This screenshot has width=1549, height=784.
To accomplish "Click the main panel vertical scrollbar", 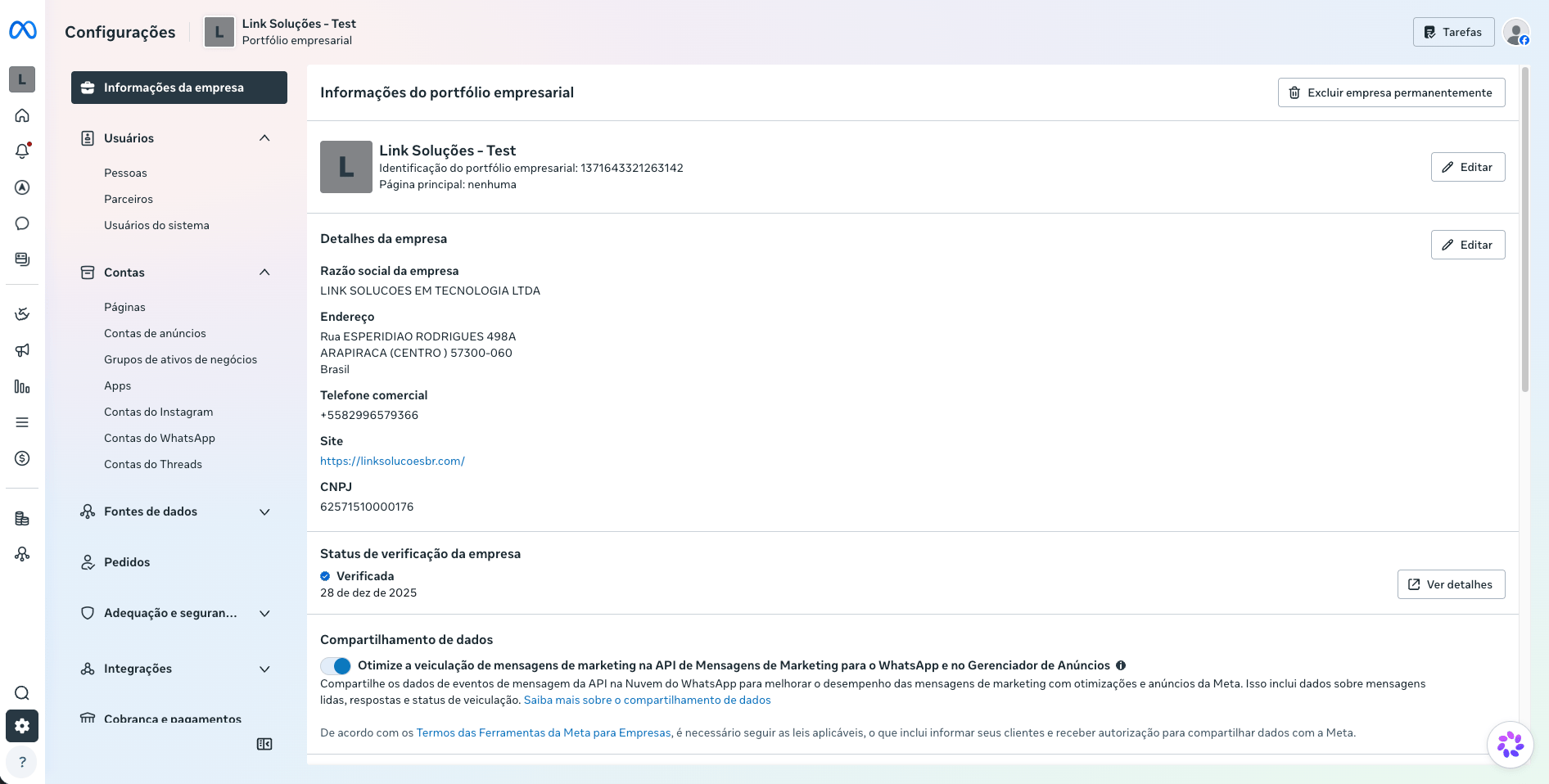I will pos(1524,229).
